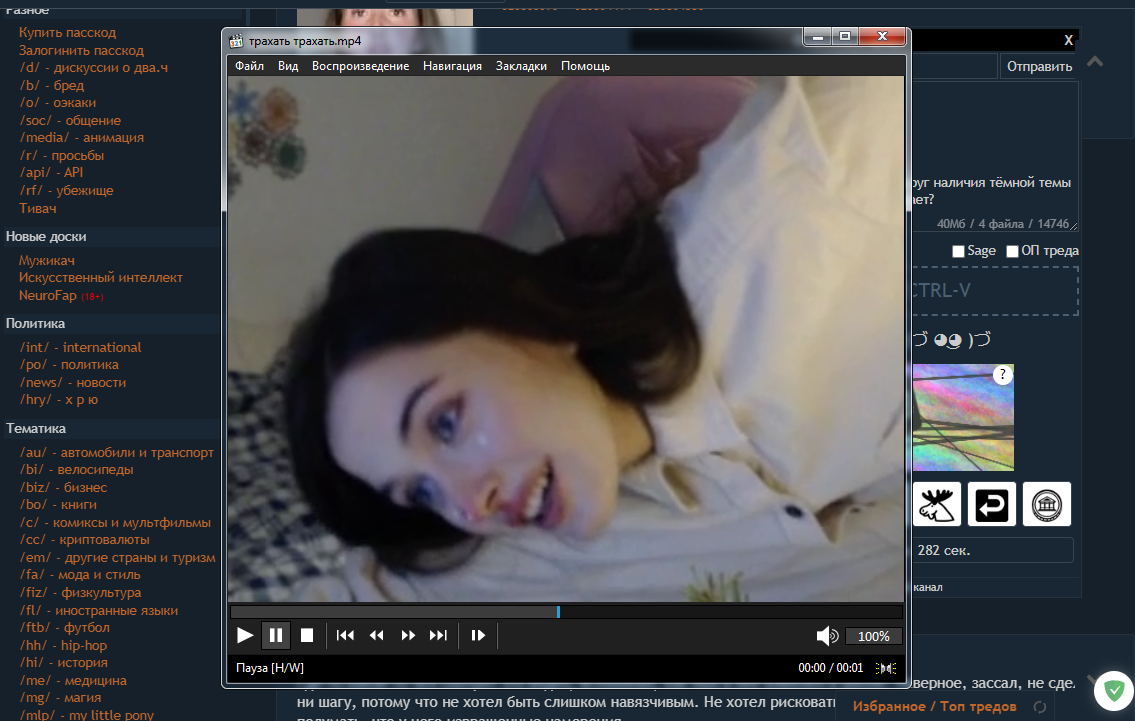Click the Отправить button
Screen dimensions: 1135x721
[1039, 67]
